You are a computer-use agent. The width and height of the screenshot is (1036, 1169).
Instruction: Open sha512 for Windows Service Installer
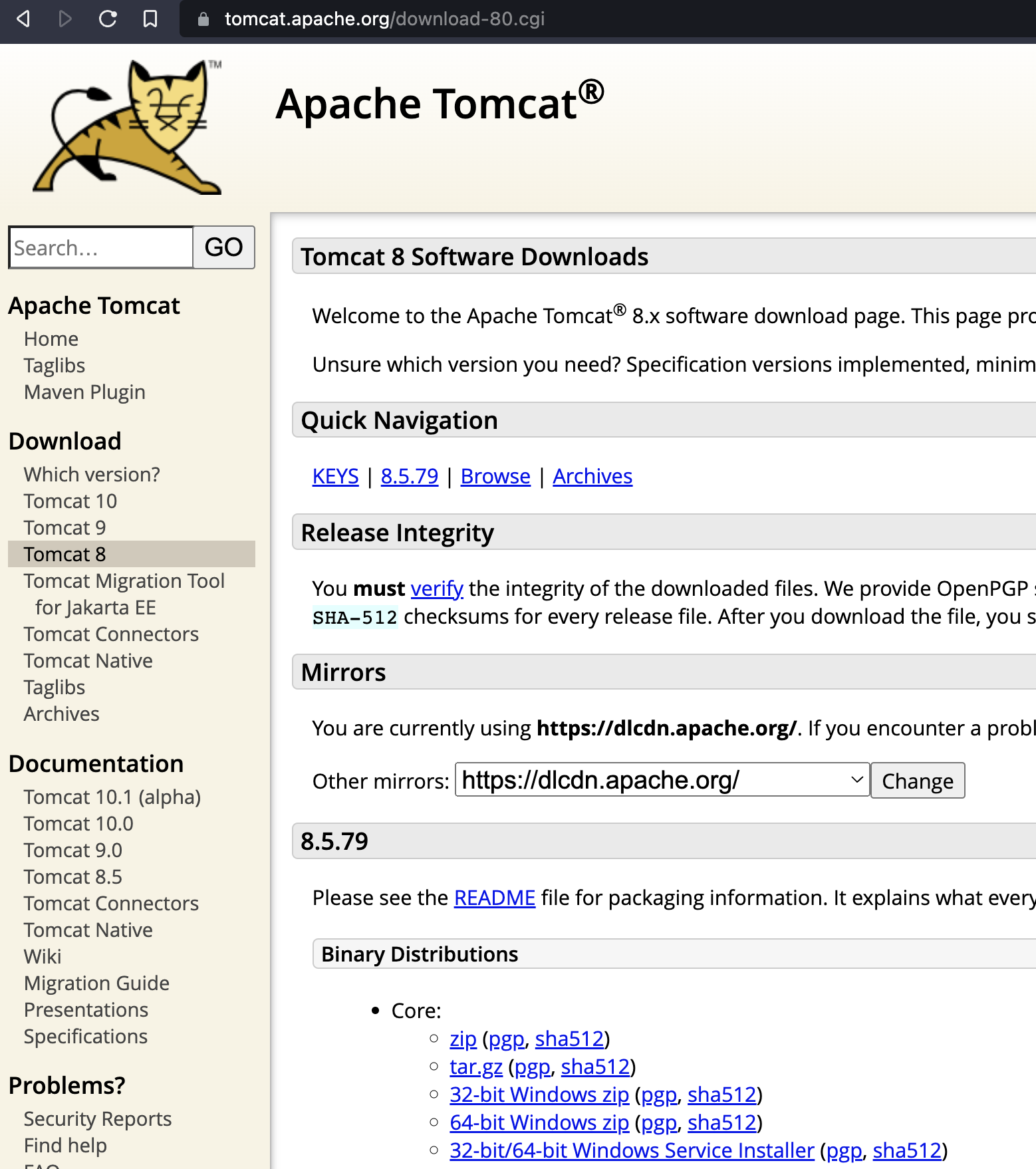(x=907, y=1150)
